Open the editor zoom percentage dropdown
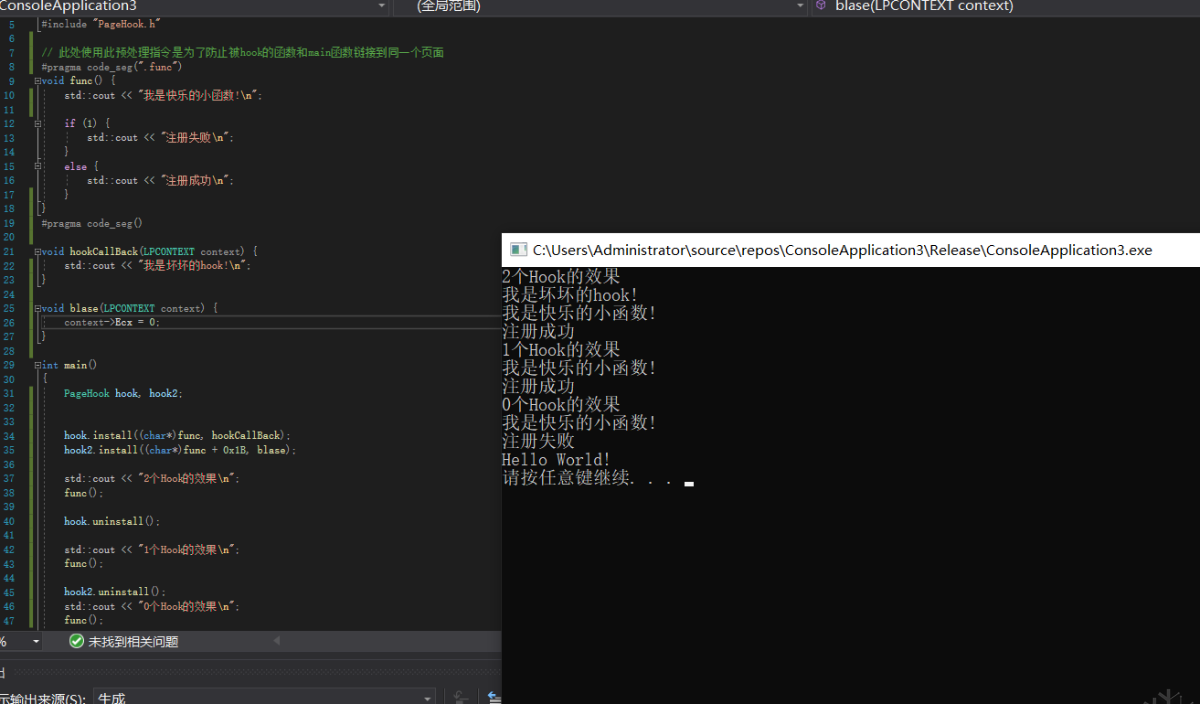1200x704 pixels. click(36, 642)
